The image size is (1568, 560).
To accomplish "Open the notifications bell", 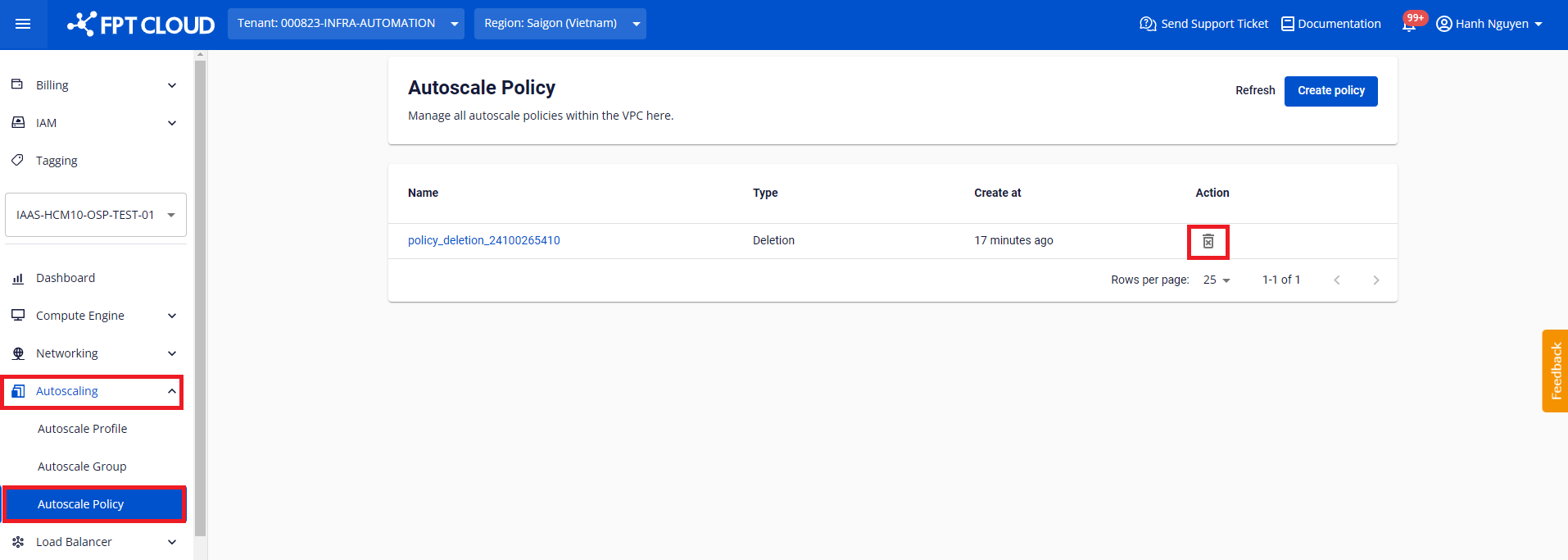I will [1409, 25].
